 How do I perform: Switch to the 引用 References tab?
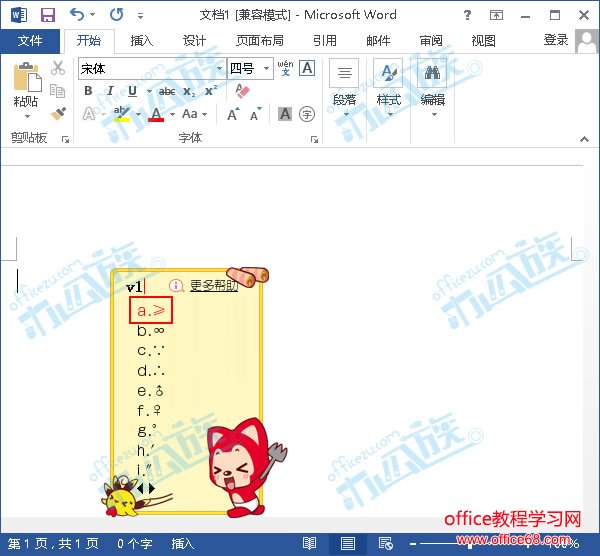pyautogui.click(x=324, y=41)
